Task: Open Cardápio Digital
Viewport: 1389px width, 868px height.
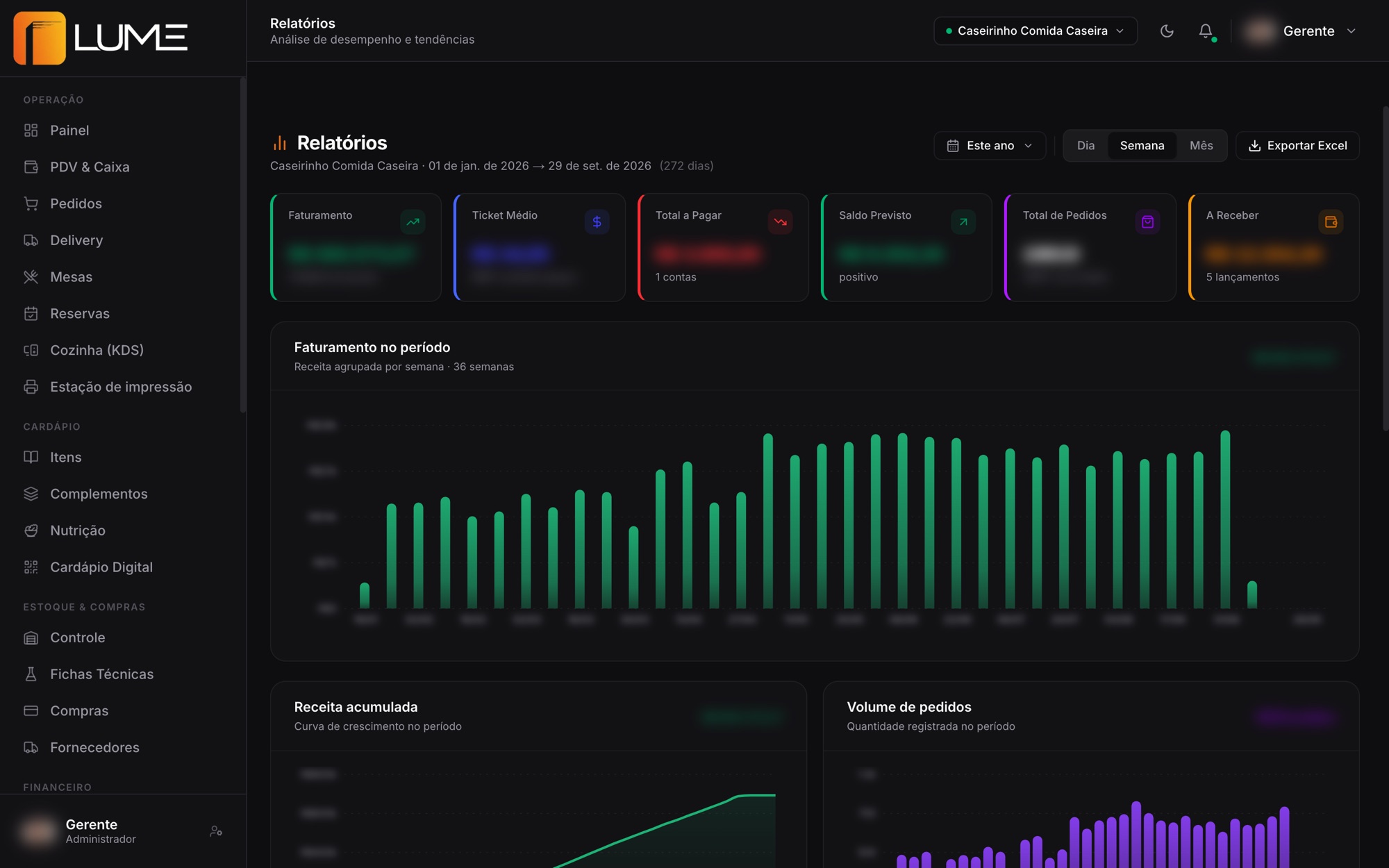Action: 101,567
